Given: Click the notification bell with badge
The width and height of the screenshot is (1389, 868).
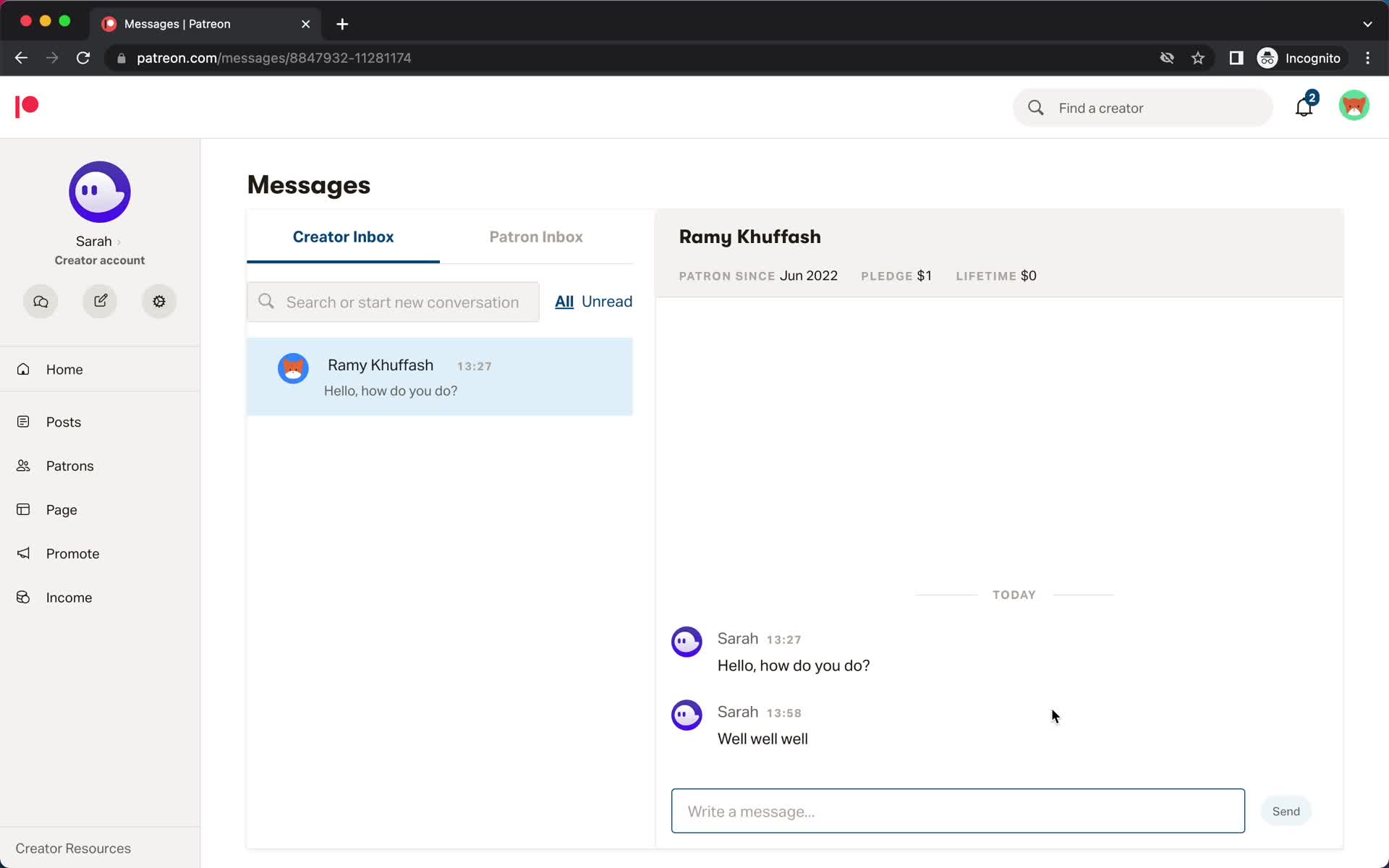Looking at the screenshot, I should point(1303,107).
